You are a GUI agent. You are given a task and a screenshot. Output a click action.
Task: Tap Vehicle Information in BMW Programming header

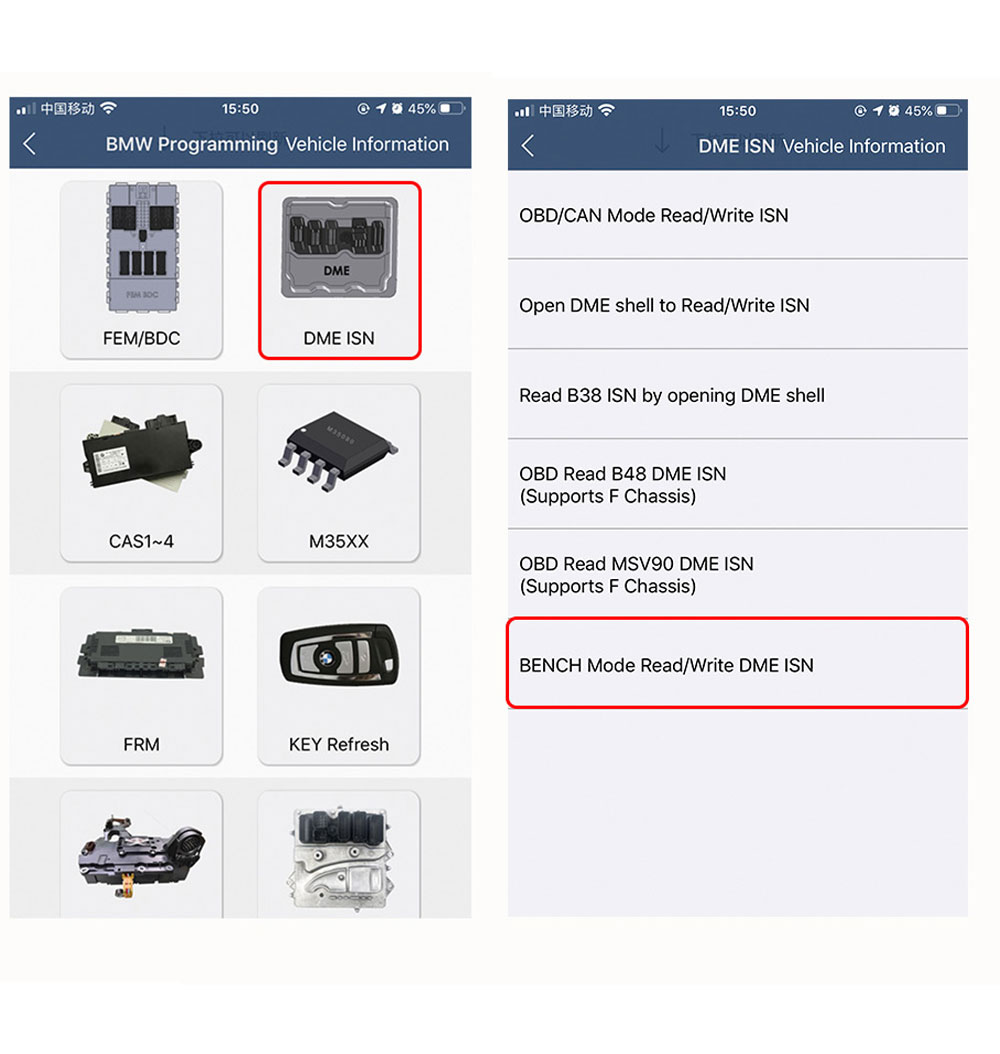click(x=367, y=144)
